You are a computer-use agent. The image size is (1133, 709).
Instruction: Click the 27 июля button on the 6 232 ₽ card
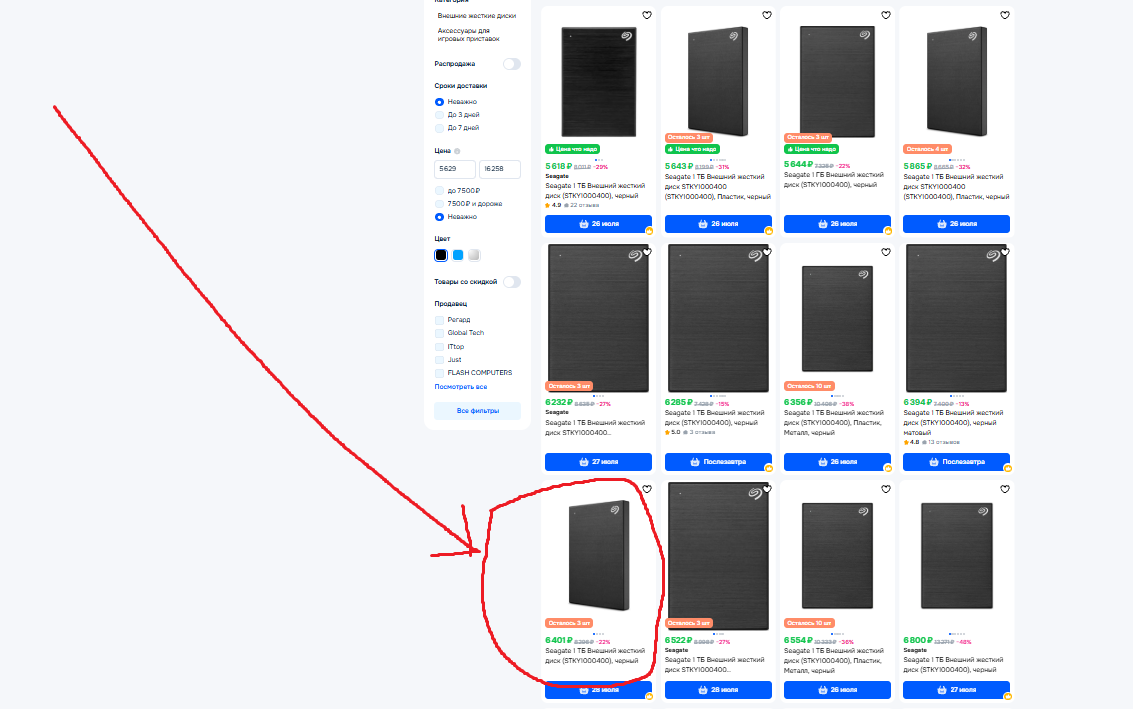[x=598, y=462]
